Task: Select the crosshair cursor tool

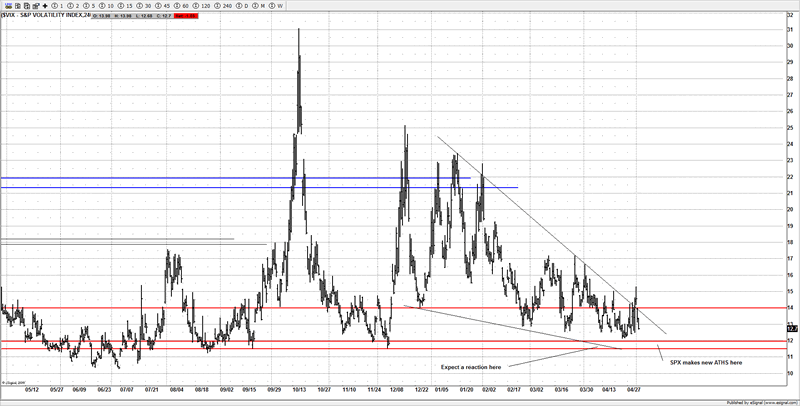Action: tap(45, 6)
